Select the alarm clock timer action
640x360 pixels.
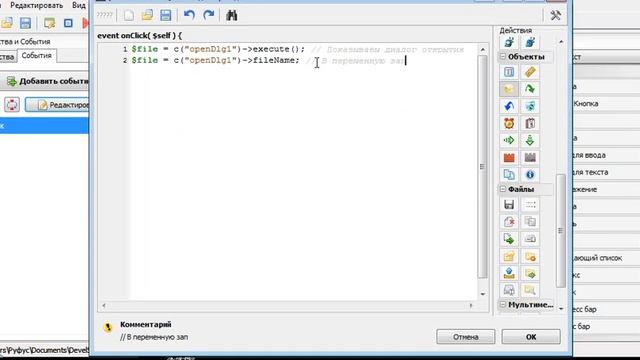tap(509, 123)
